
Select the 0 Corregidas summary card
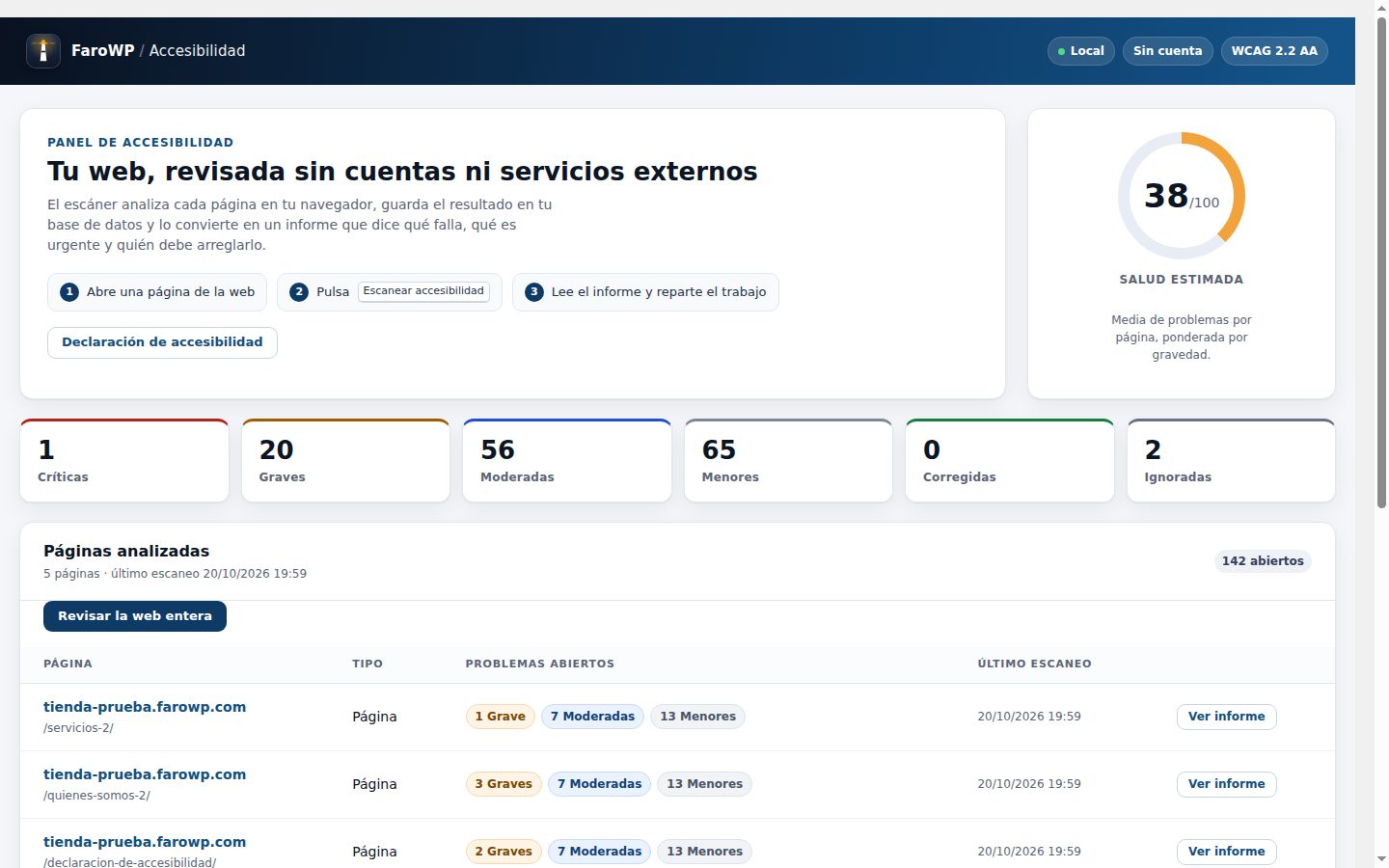click(1010, 460)
